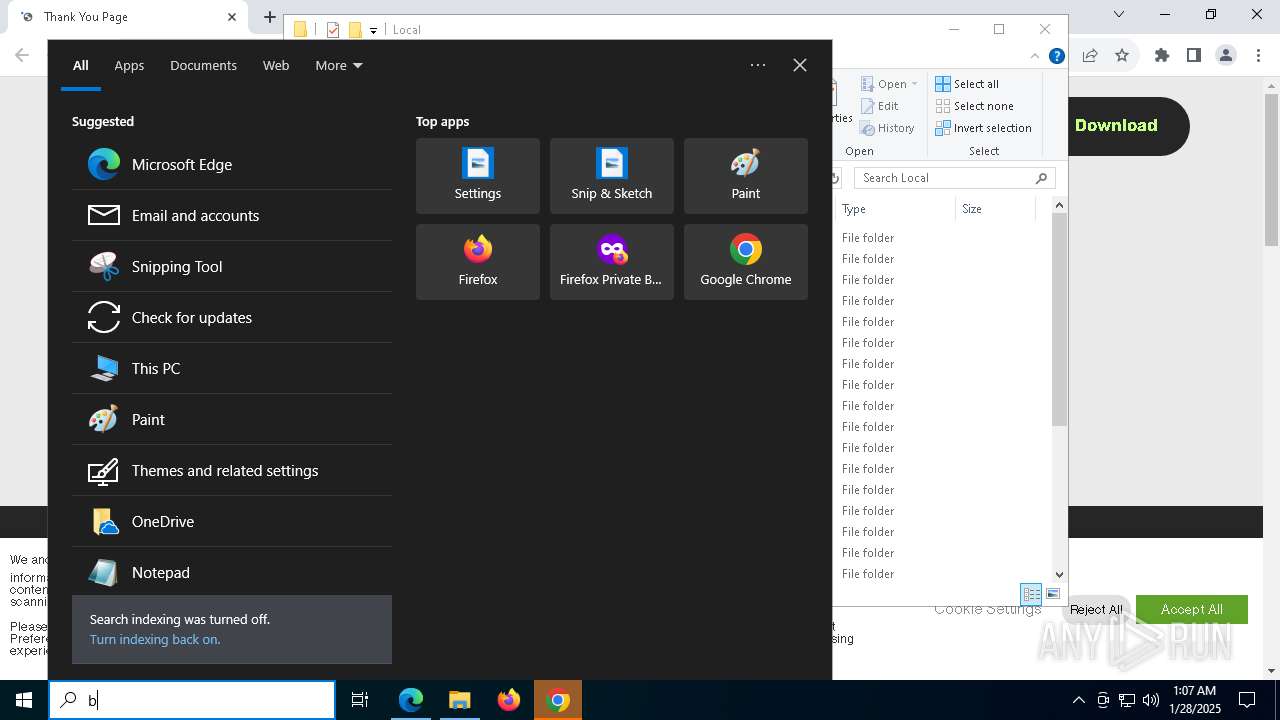Open notification center on taskbar
This screenshot has height=720, width=1280.
[x=1247, y=700]
